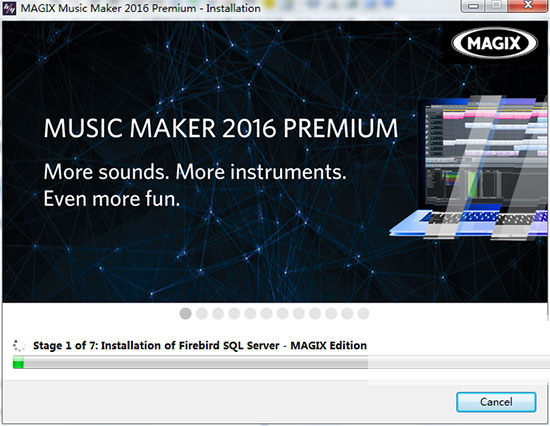550x426 pixels.
Task: Close the installer window
Action: 528,5
